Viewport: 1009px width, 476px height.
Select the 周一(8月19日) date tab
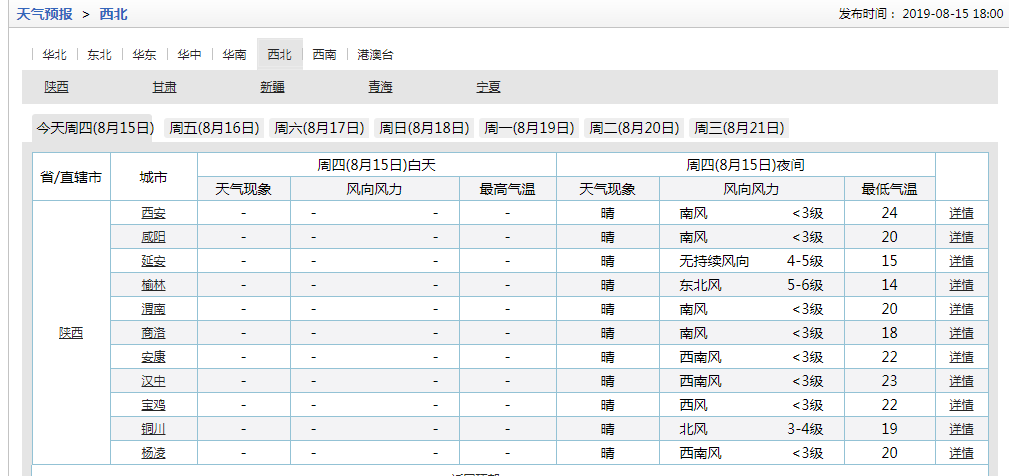coord(529,128)
